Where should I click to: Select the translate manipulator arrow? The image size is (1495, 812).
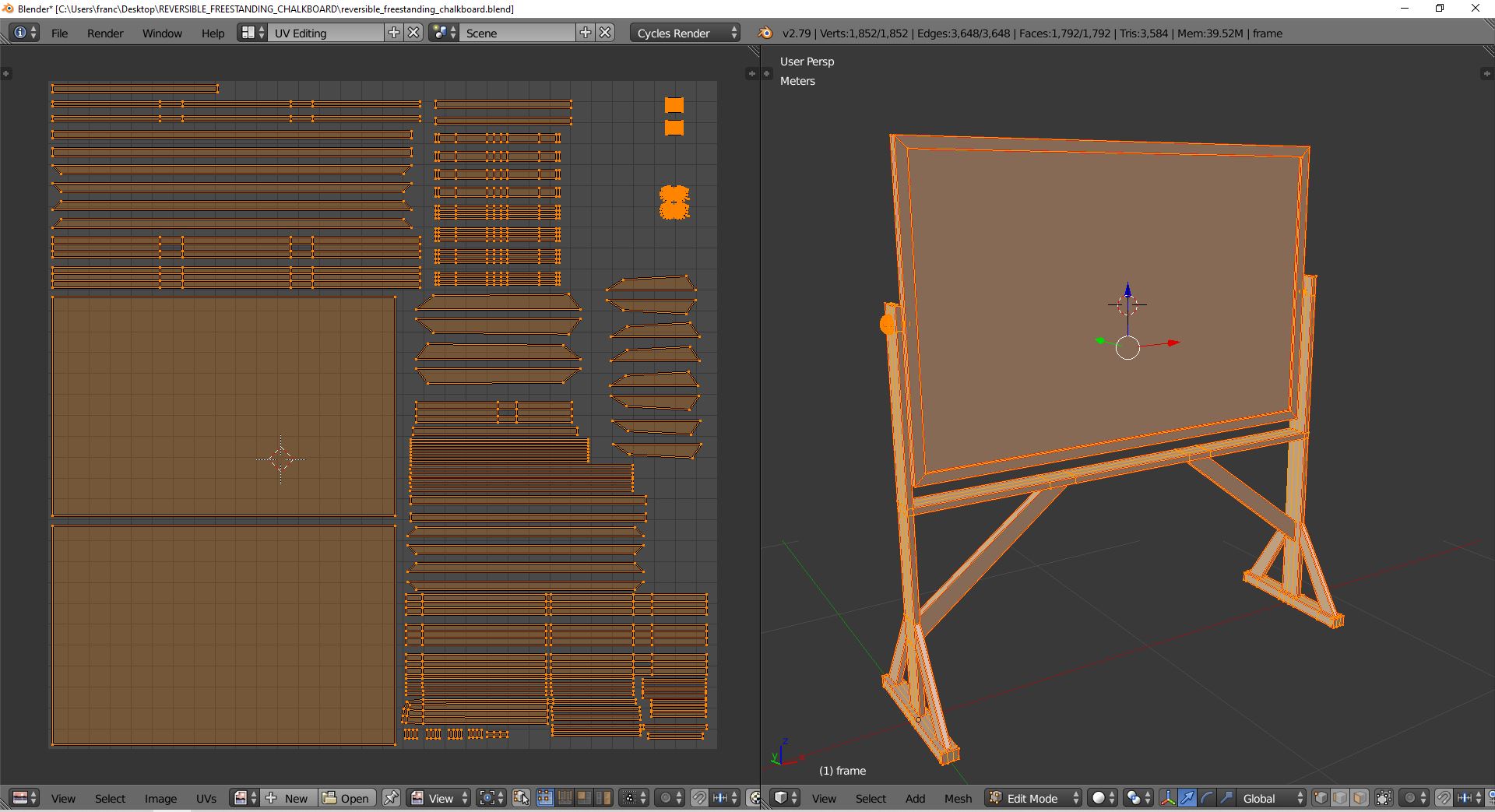[x=1187, y=798]
